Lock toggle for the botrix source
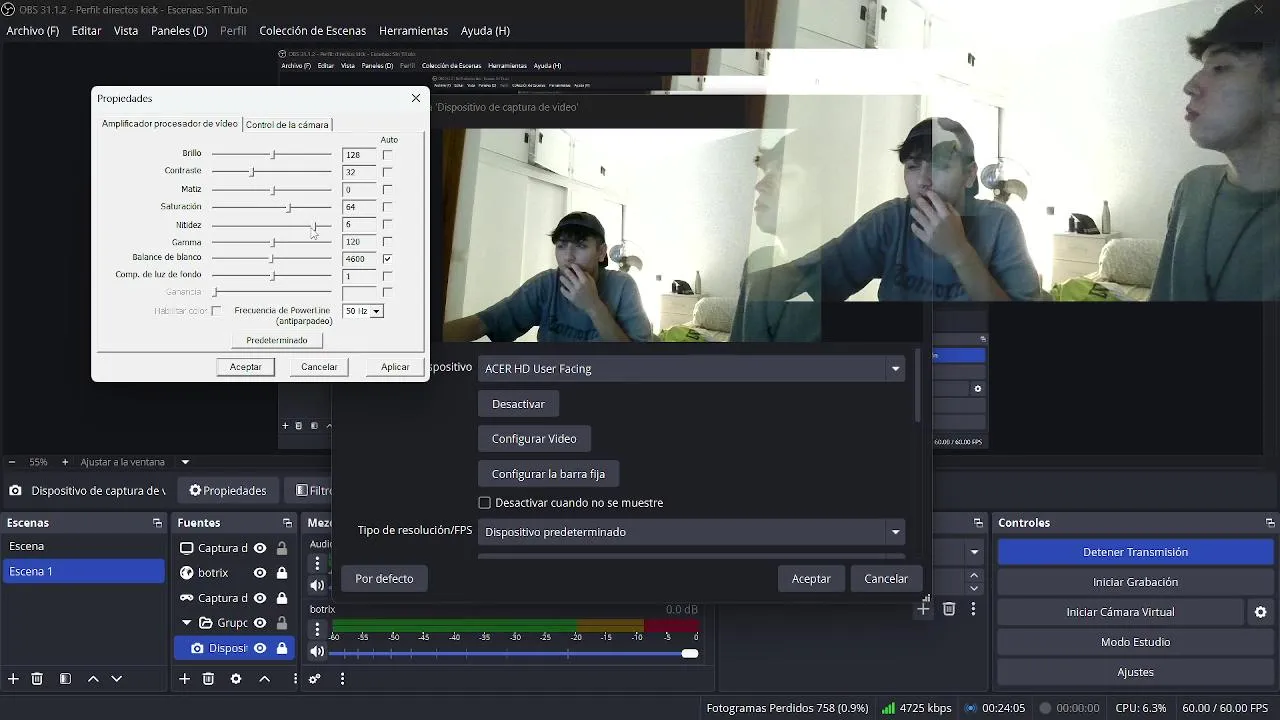The height and width of the screenshot is (720, 1280). click(282, 573)
